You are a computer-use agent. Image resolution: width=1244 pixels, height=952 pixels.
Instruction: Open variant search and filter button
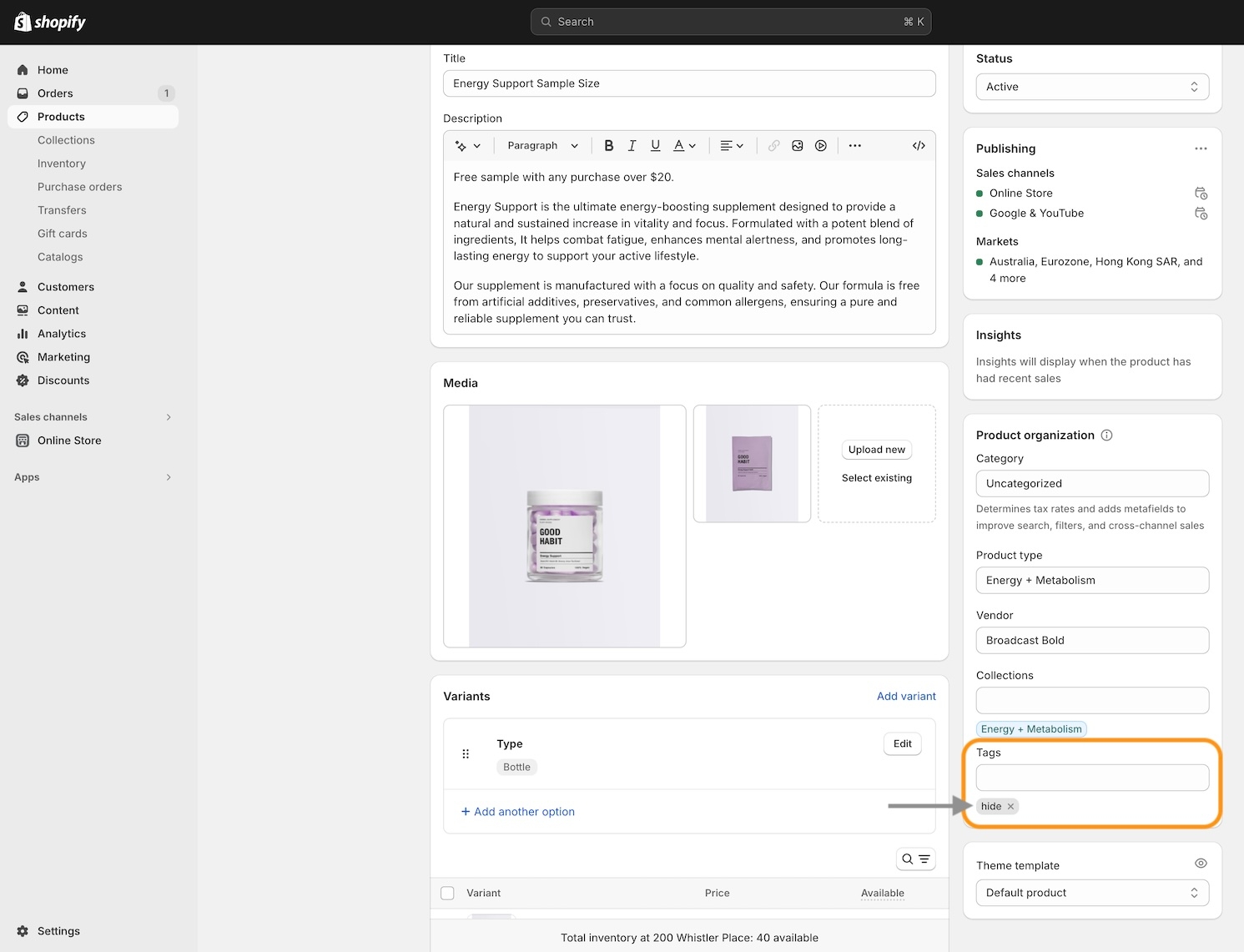(x=915, y=859)
